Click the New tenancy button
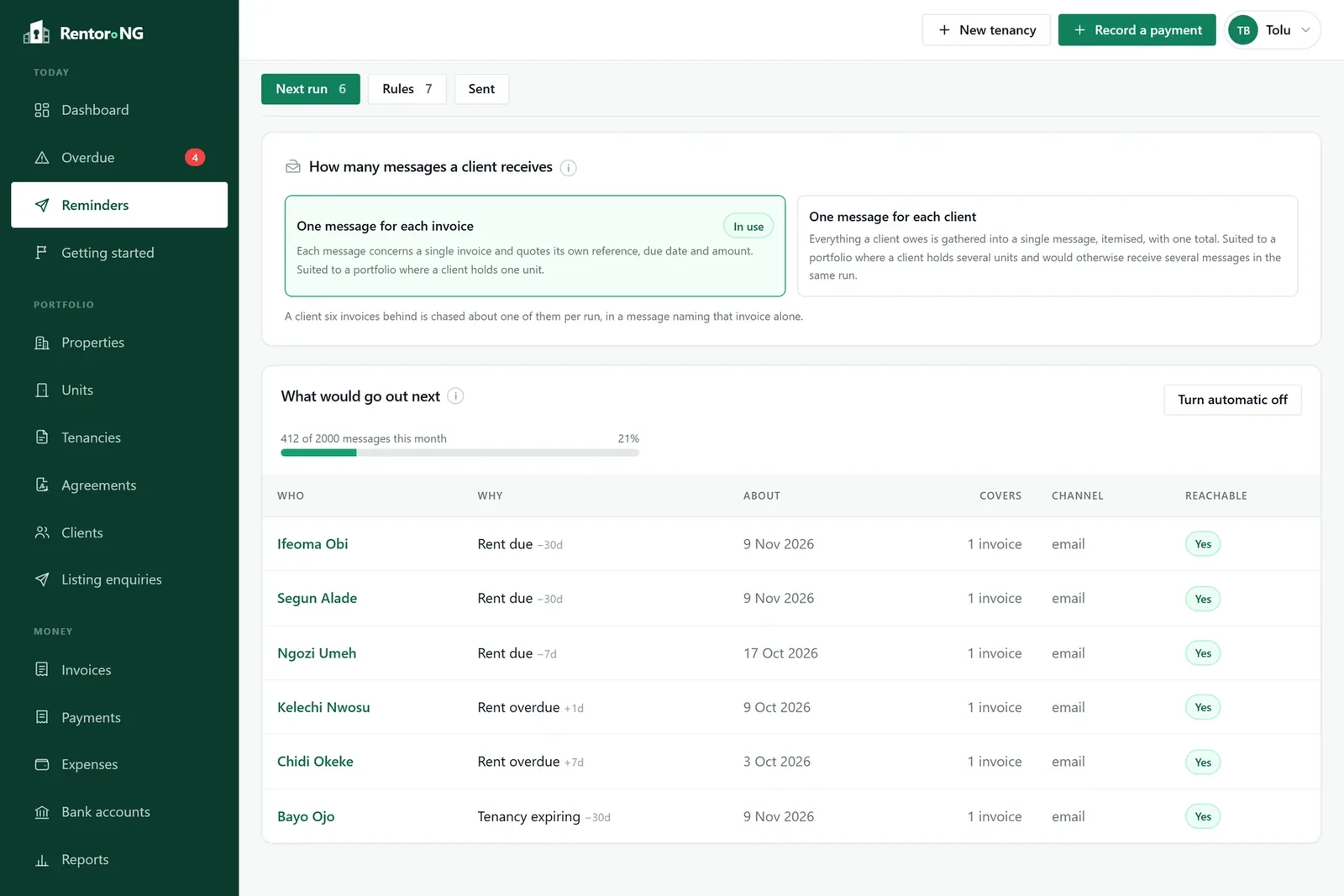 click(986, 30)
